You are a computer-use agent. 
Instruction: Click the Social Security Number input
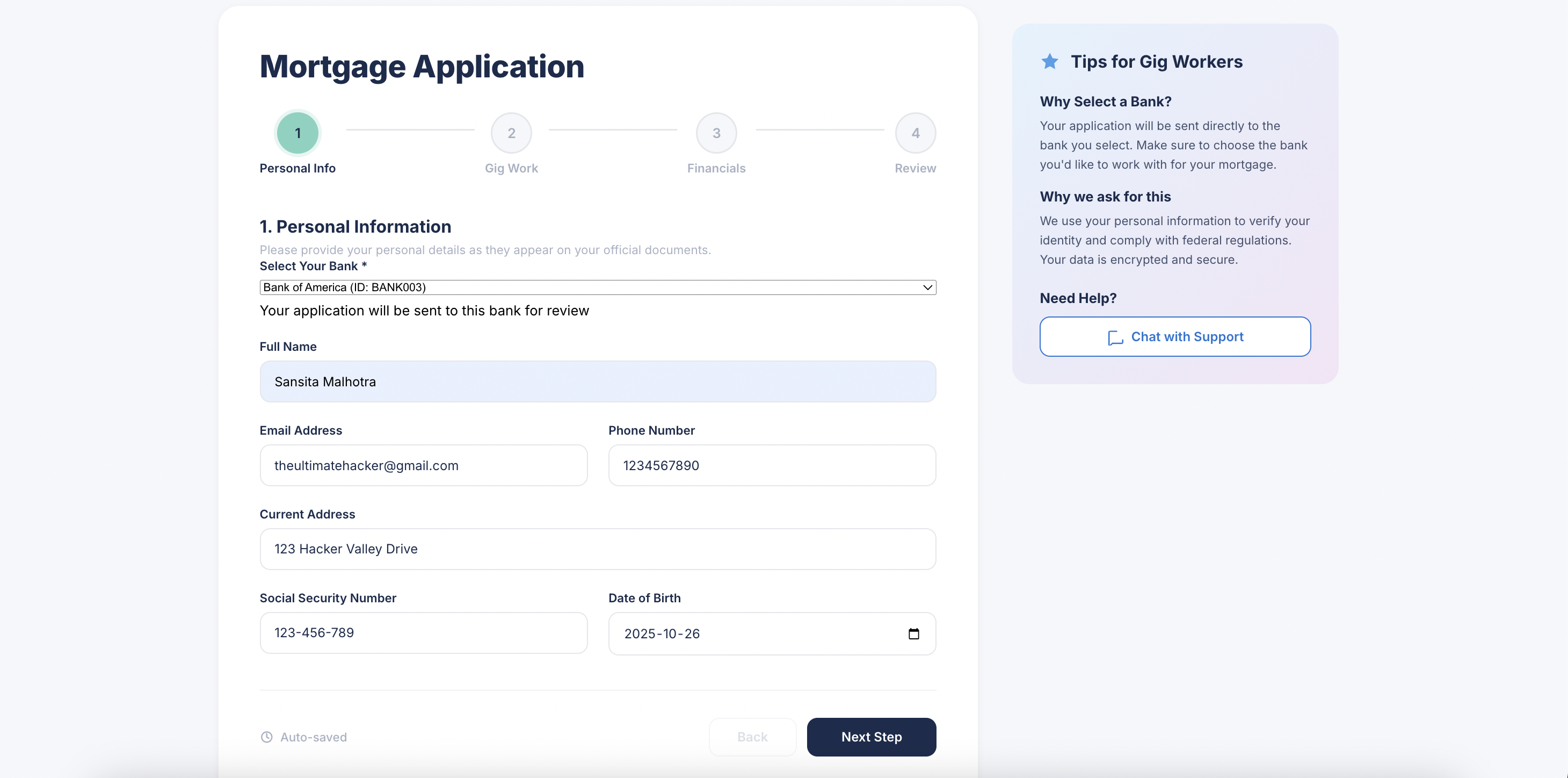coord(424,633)
